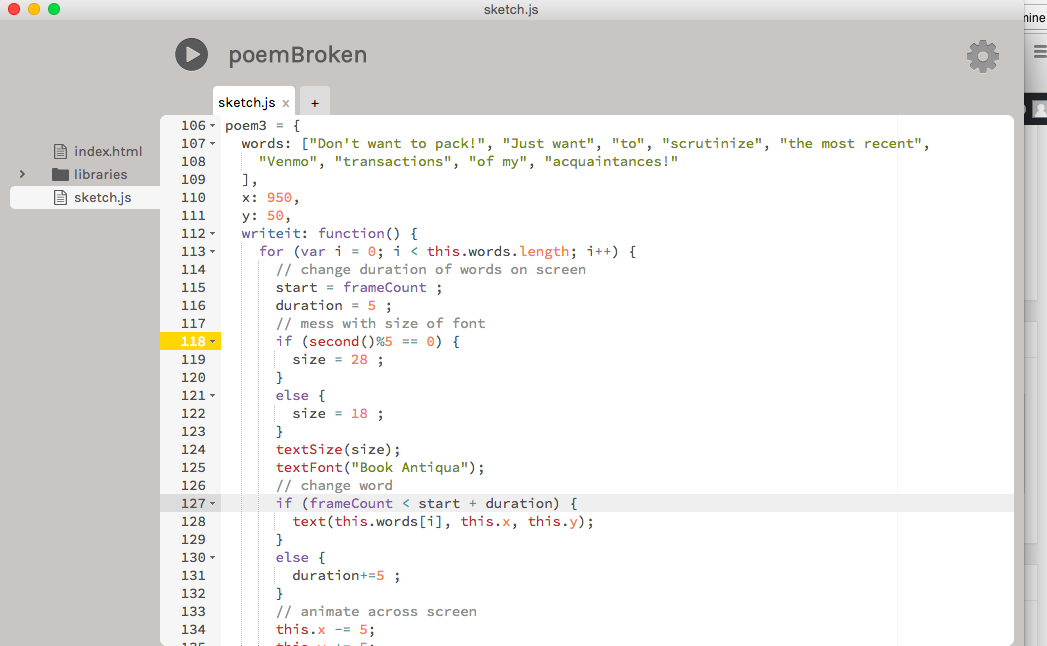Click the highlighted line number 118
The height and width of the screenshot is (646, 1047).
[x=192, y=341]
